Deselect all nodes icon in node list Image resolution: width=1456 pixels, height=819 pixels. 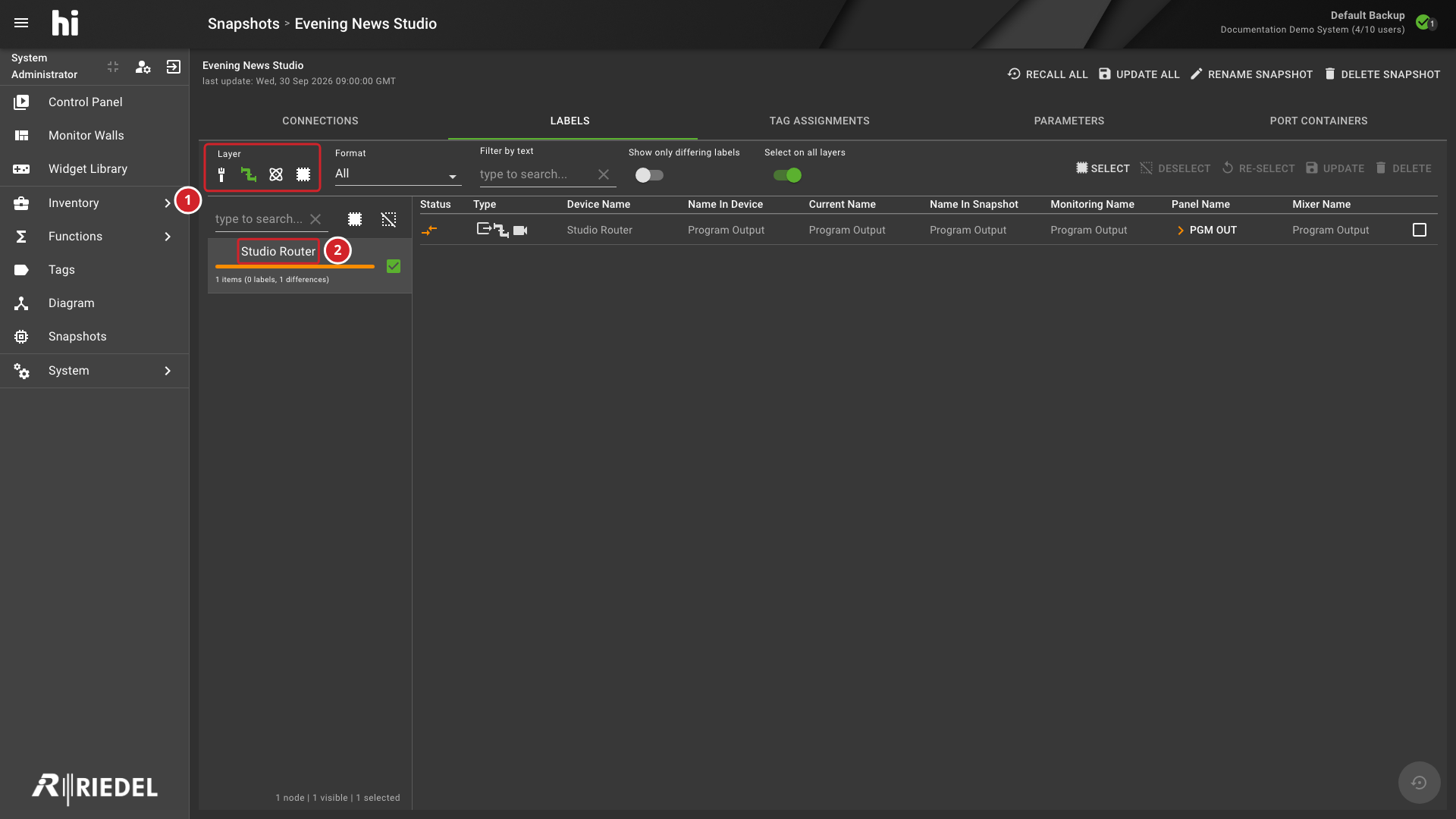coord(389,219)
